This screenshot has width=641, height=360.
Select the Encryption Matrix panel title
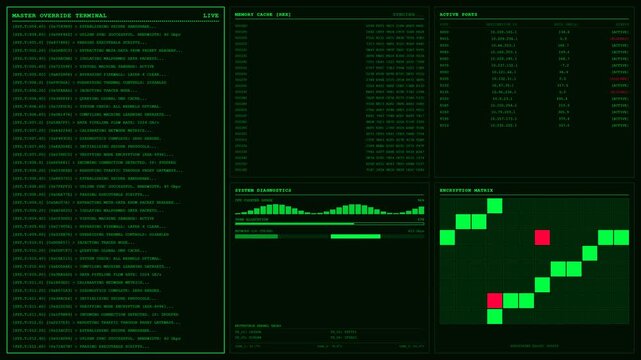tap(466, 190)
